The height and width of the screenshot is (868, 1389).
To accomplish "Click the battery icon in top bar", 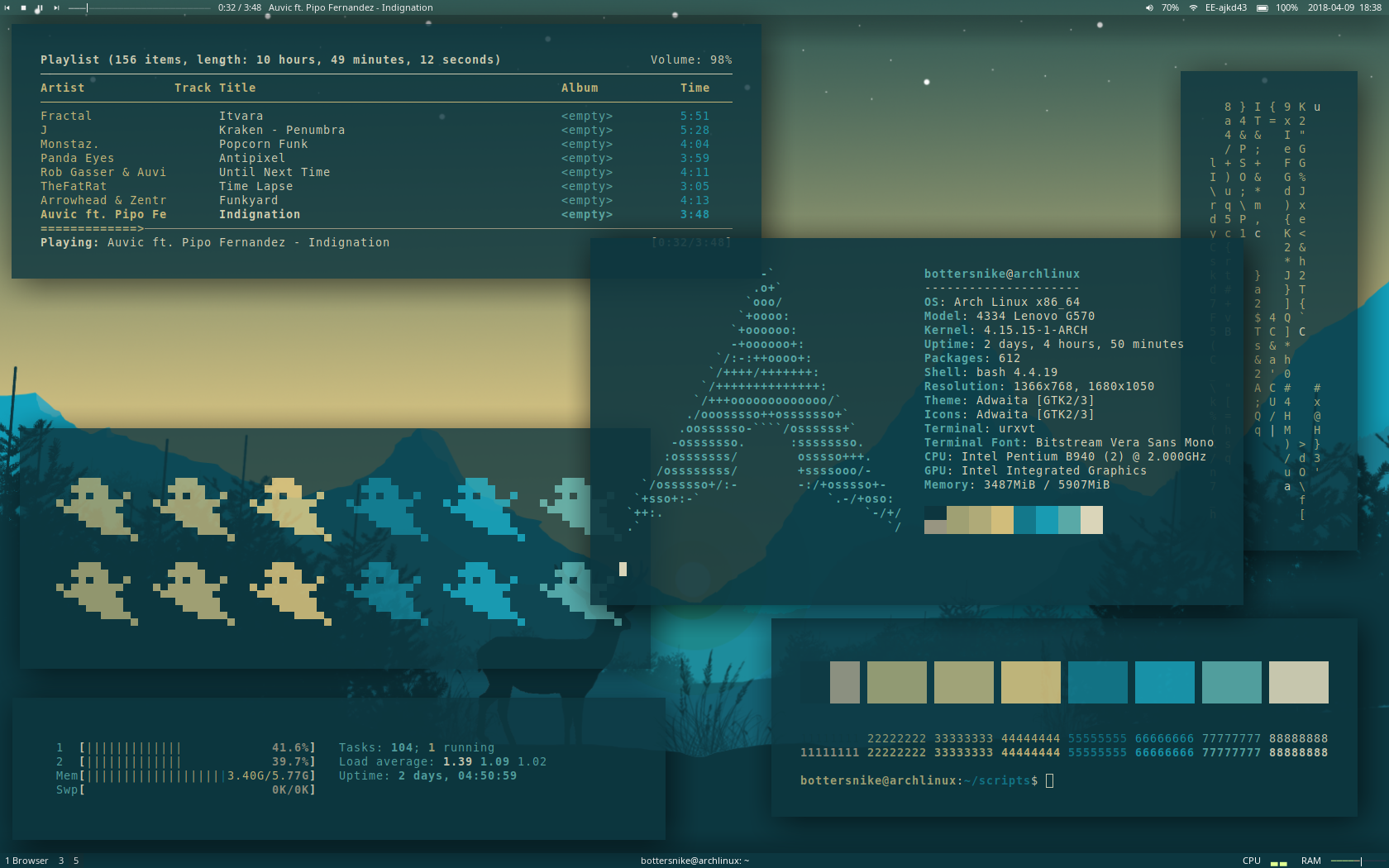I will click(1263, 7).
